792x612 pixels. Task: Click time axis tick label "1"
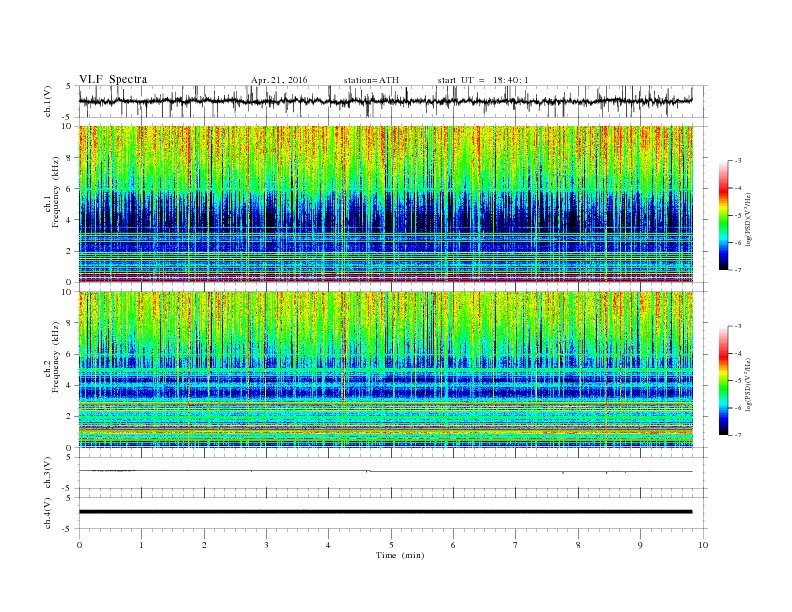[x=141, y=545]
